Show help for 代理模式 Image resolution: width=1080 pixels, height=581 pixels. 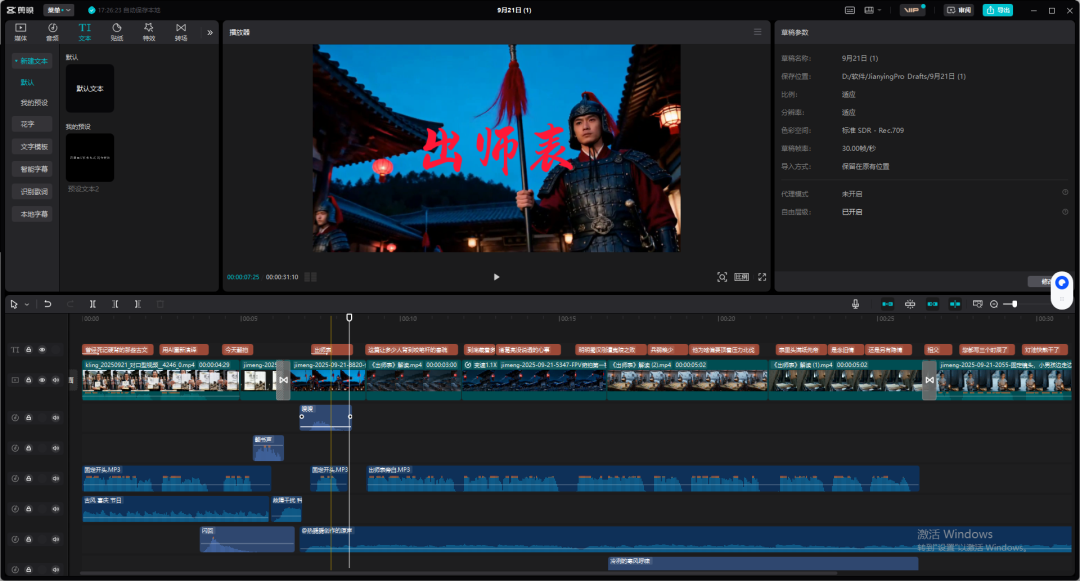(x=1065, y=193)
